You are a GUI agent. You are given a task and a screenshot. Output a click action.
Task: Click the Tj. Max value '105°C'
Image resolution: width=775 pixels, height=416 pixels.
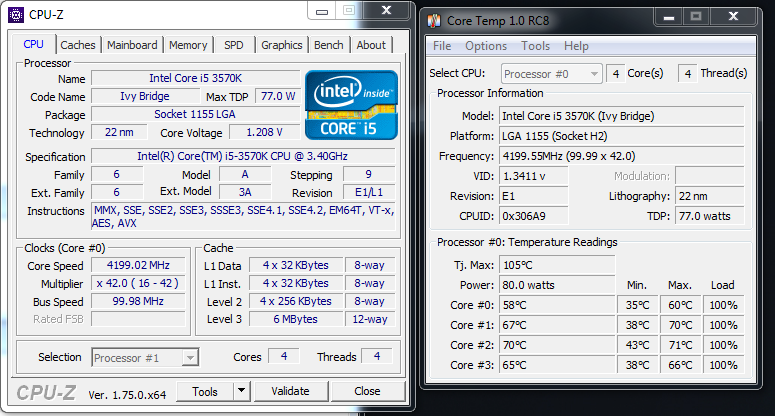557,265
